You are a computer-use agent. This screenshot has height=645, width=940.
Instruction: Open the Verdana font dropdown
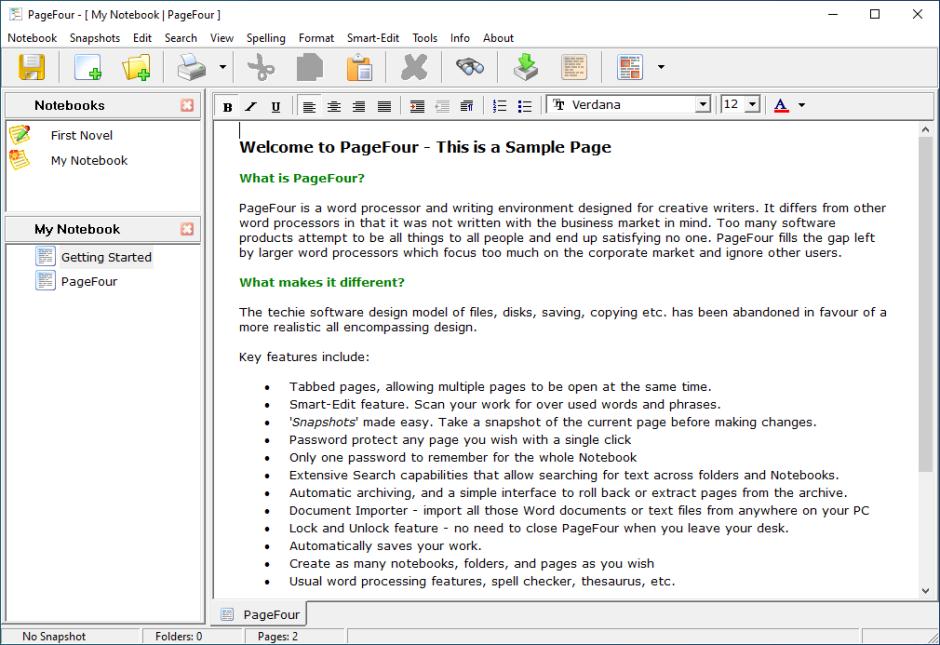click(703, 105)
